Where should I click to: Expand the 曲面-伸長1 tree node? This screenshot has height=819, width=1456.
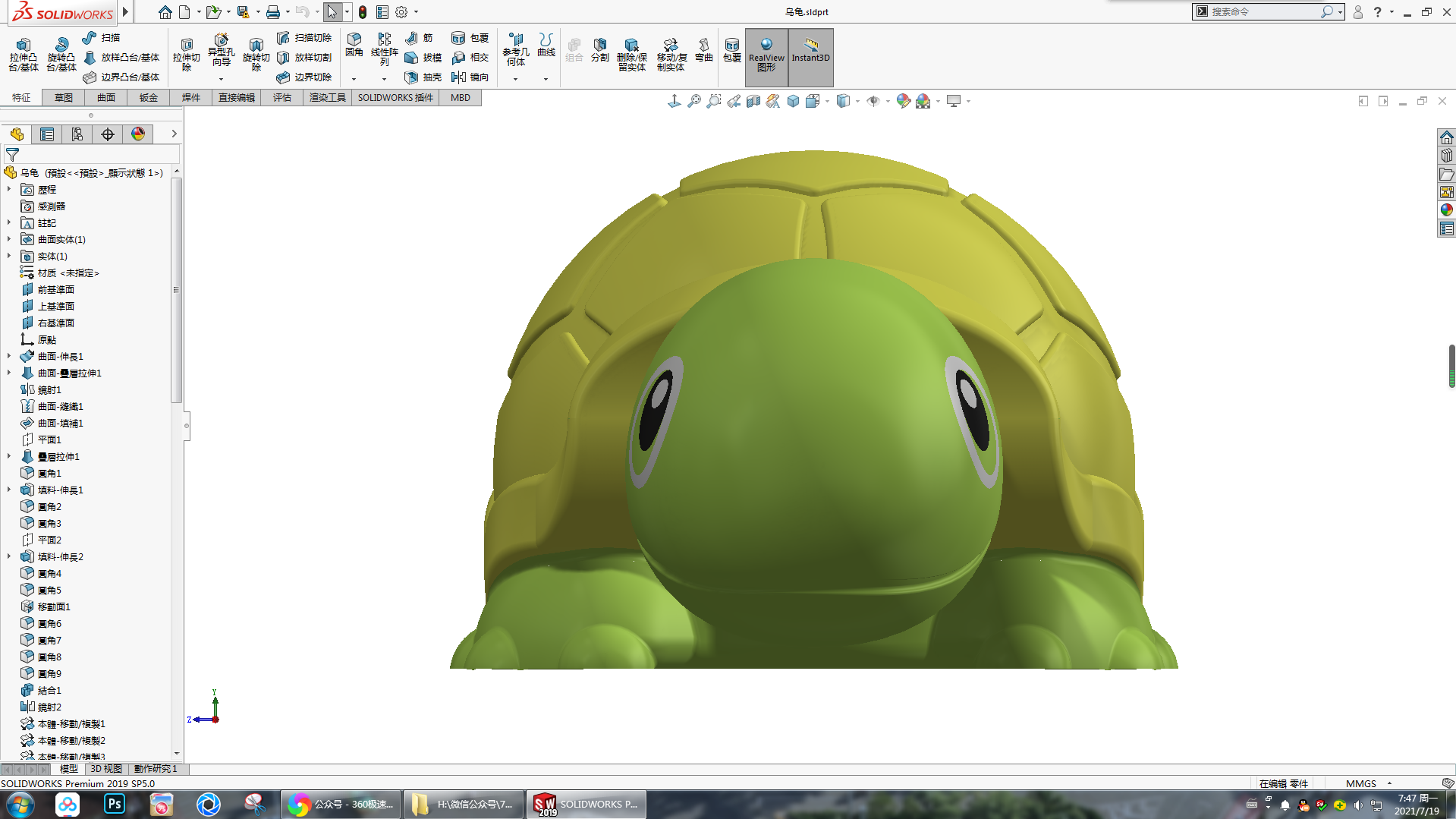click(9, 356)
